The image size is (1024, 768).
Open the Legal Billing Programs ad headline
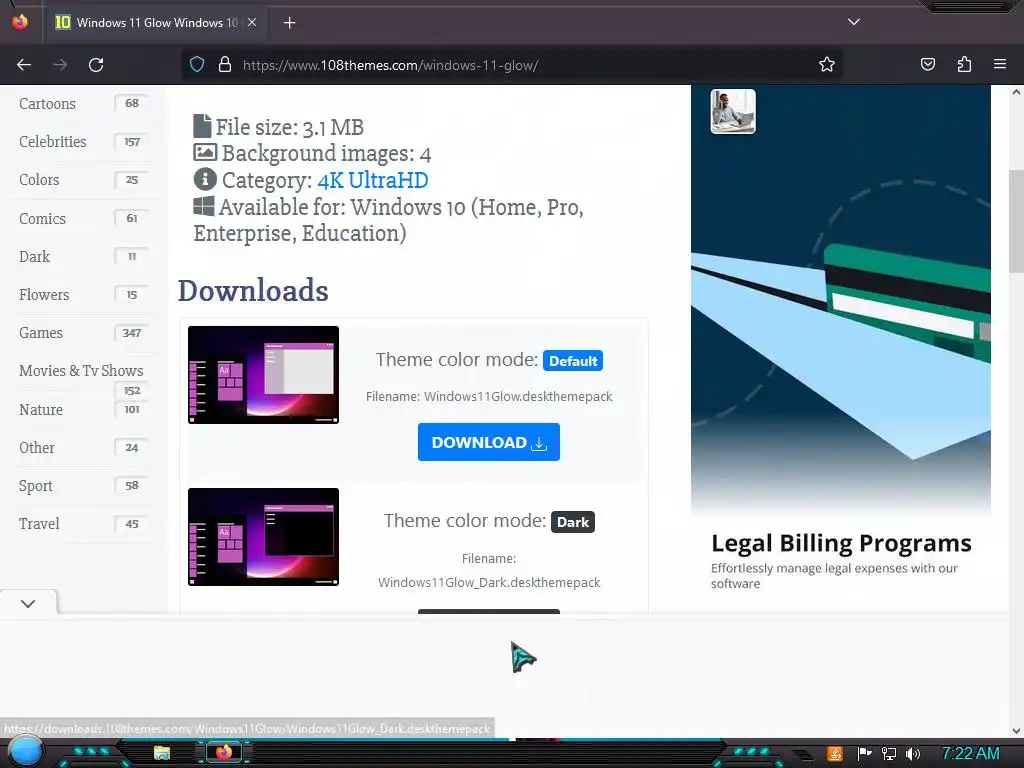[841, 543]
